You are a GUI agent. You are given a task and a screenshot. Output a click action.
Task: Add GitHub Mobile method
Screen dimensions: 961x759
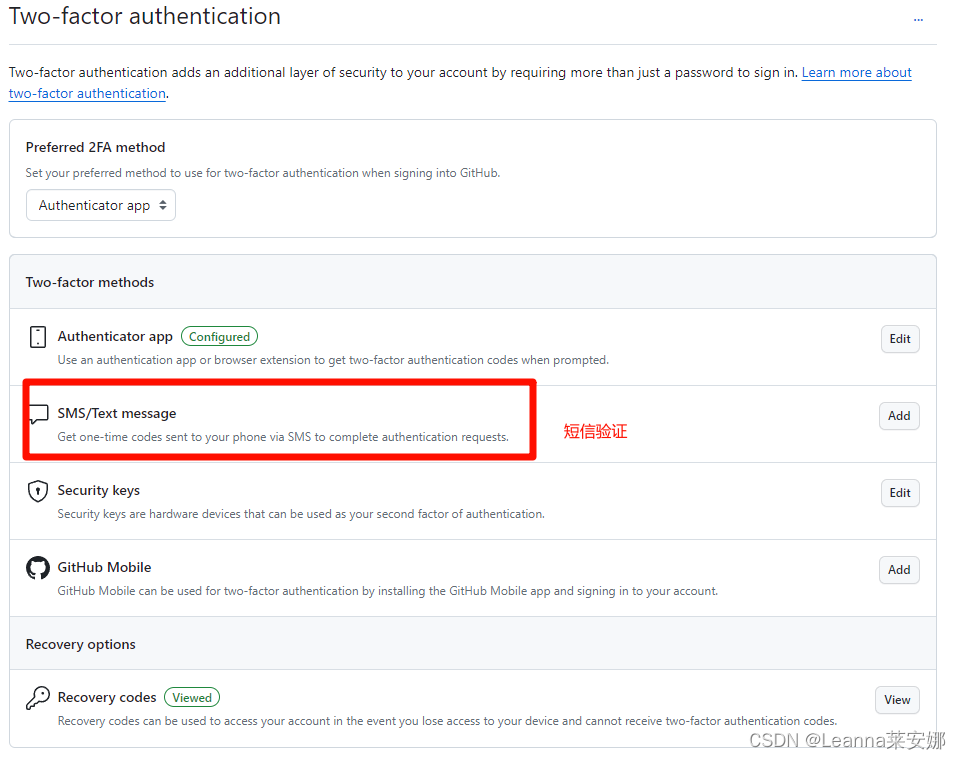(899, 570)
